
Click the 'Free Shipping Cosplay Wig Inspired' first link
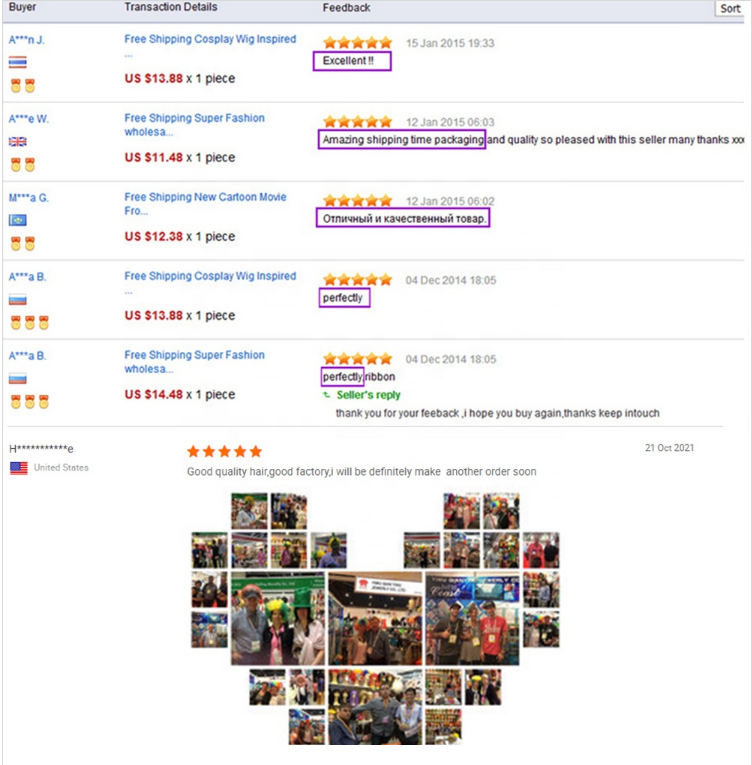pos(210,39)
